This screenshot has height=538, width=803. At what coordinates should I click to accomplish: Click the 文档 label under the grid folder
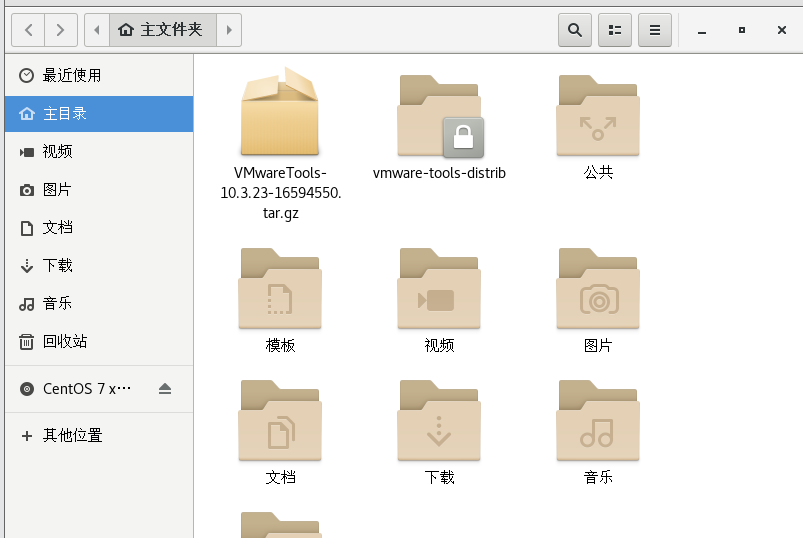281,478
